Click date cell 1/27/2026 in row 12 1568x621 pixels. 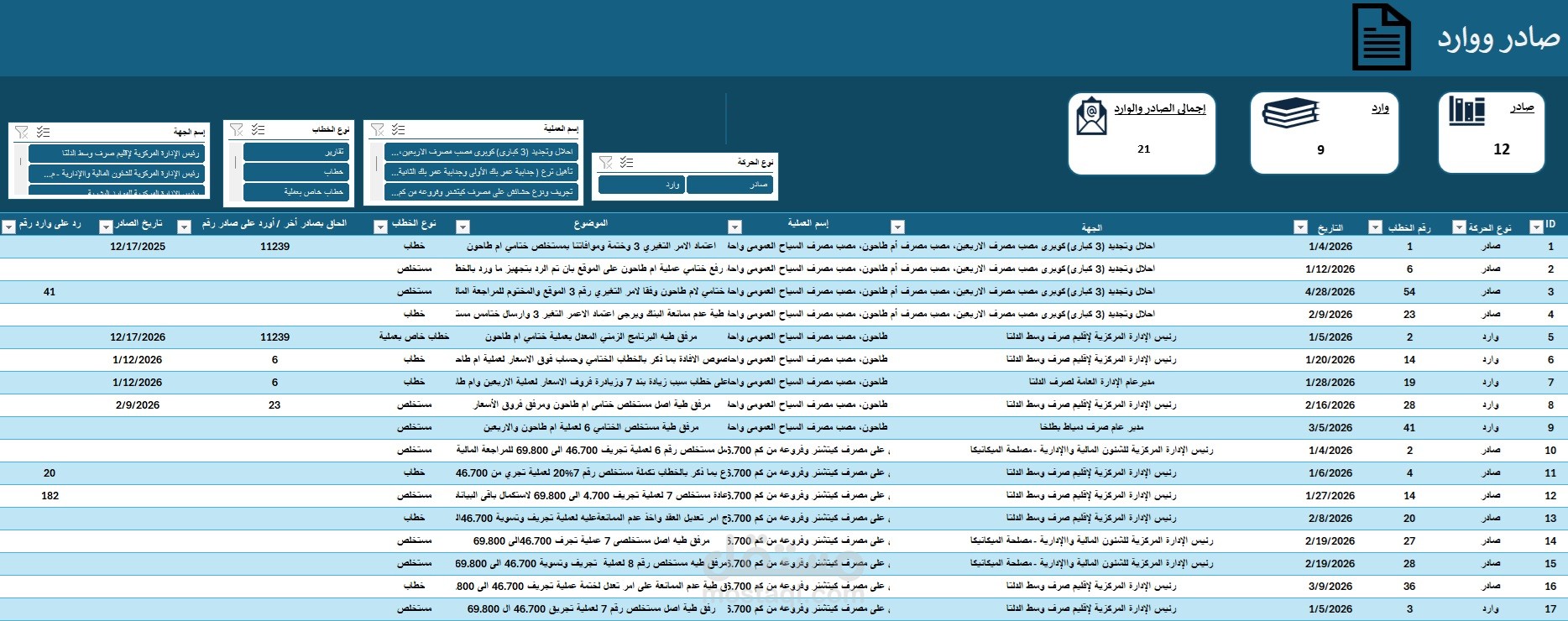(1330, 496)
